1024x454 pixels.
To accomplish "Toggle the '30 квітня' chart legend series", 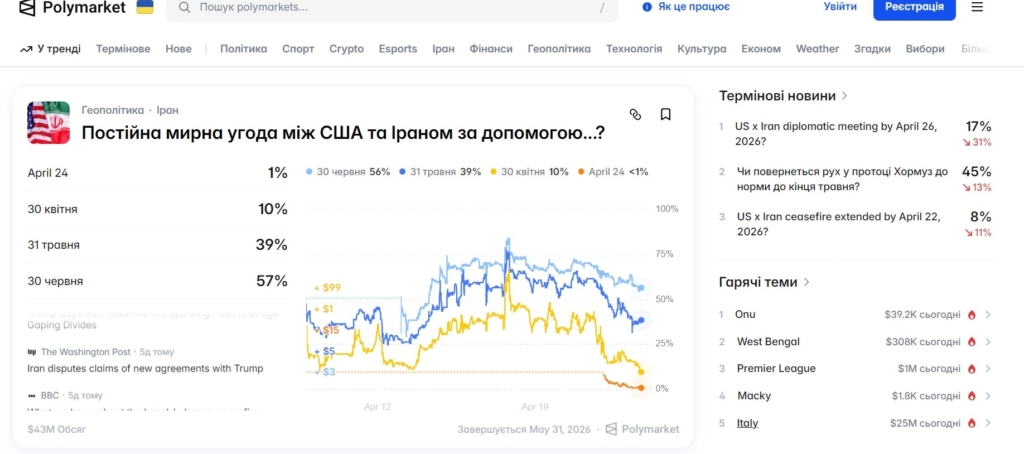I will pos(528,172).
